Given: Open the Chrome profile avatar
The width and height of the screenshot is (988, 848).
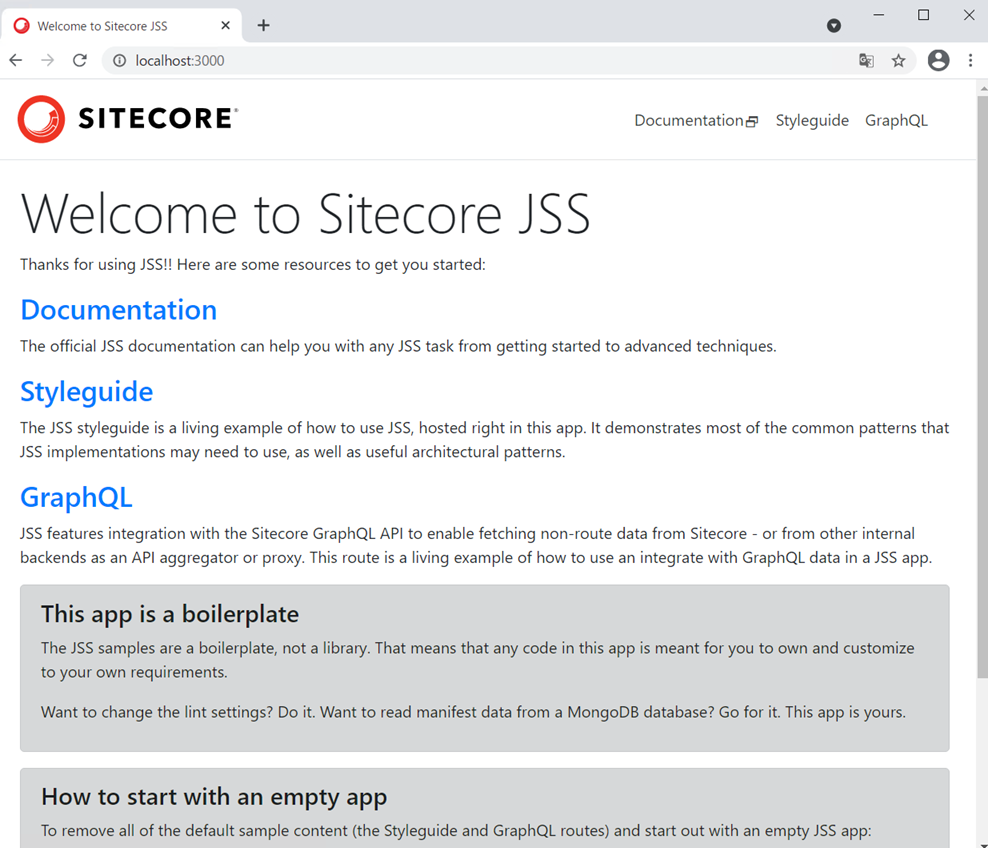Looking at the screenshot, I should coord(938,60).
